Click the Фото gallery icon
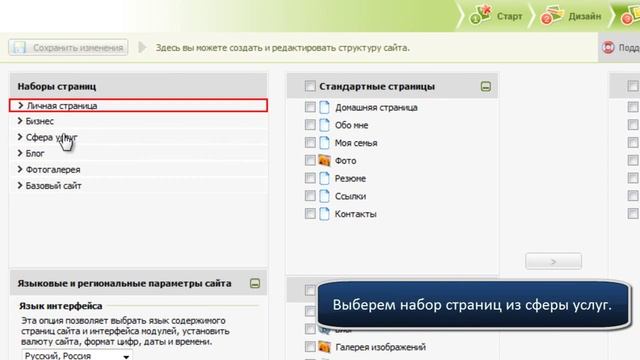Image resolution: width=640 pixels, height=360 pixels. point(324,160)
